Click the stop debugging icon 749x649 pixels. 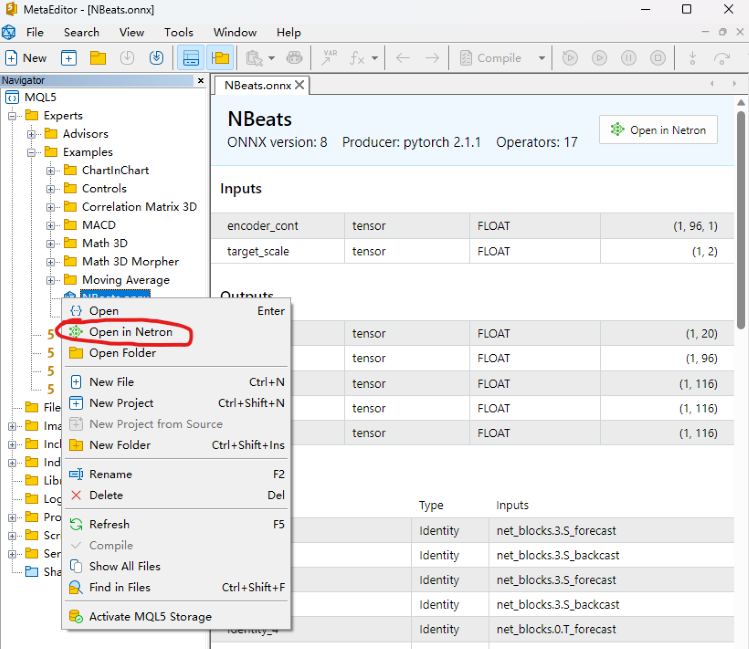[x=658, y=58]
